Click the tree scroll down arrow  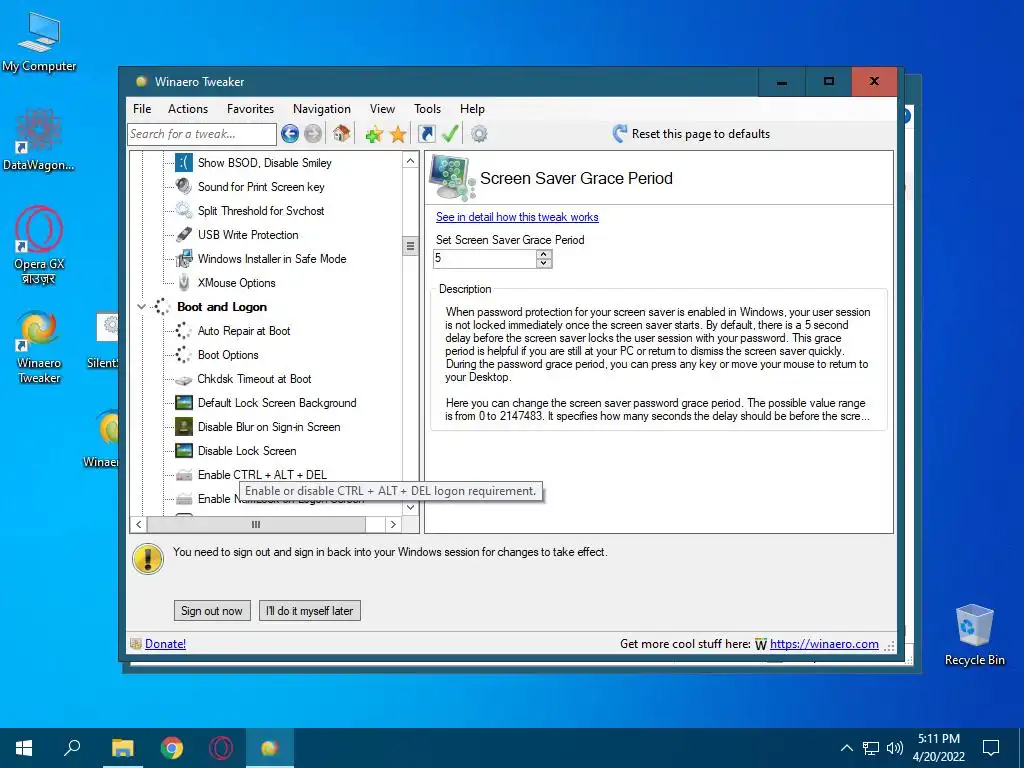click(410, 507)
